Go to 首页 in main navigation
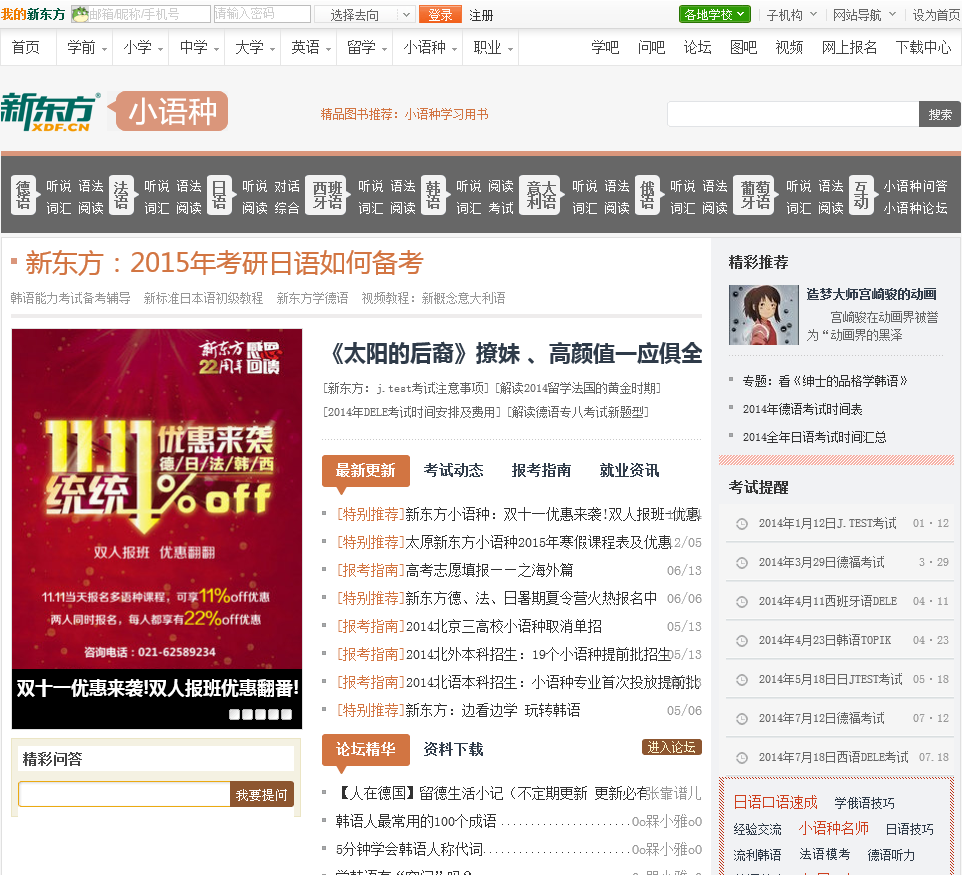The height and width of the screenshot is (875, 962). point(26,47)
